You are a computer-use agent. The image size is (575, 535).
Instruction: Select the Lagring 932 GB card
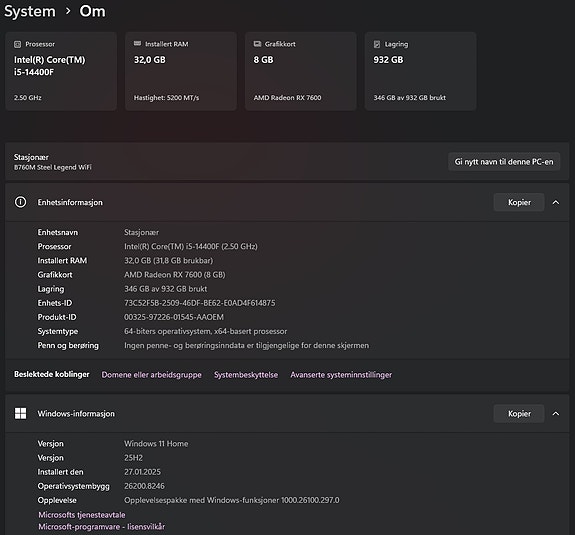(421, 71)
